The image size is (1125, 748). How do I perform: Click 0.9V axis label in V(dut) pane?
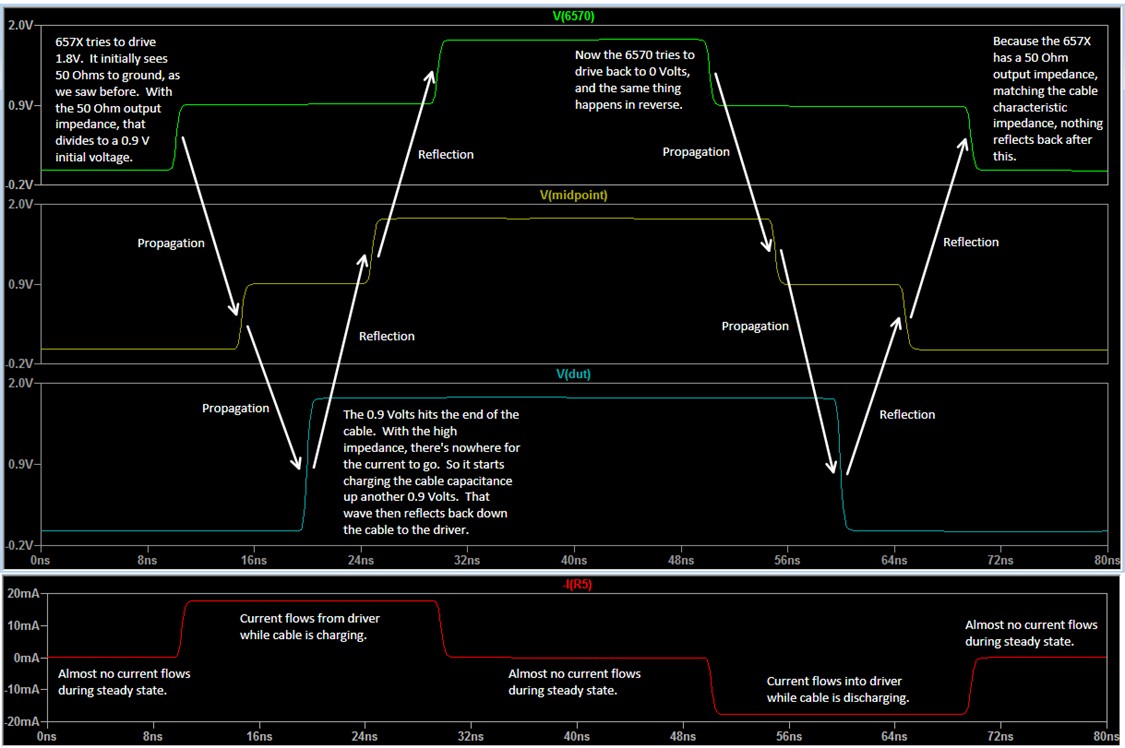(x=20, y=465)
